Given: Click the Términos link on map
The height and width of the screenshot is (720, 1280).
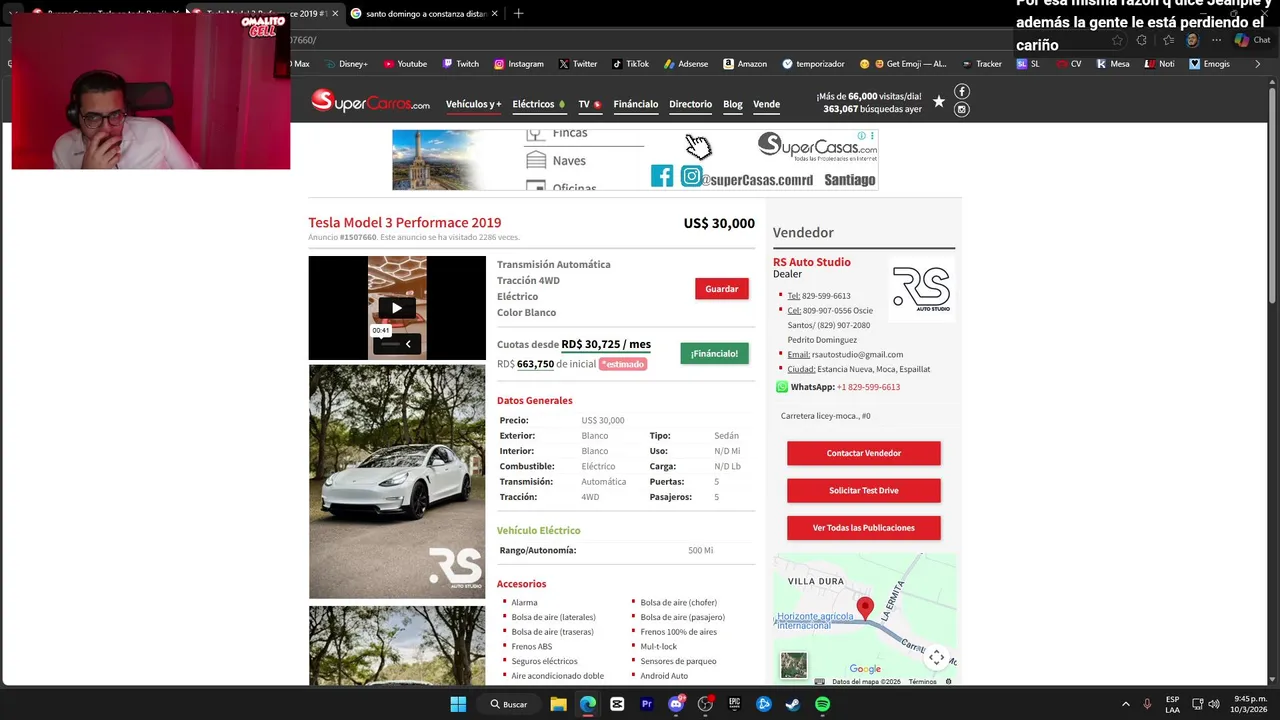Looking at the screenshot, I should 922,682.
